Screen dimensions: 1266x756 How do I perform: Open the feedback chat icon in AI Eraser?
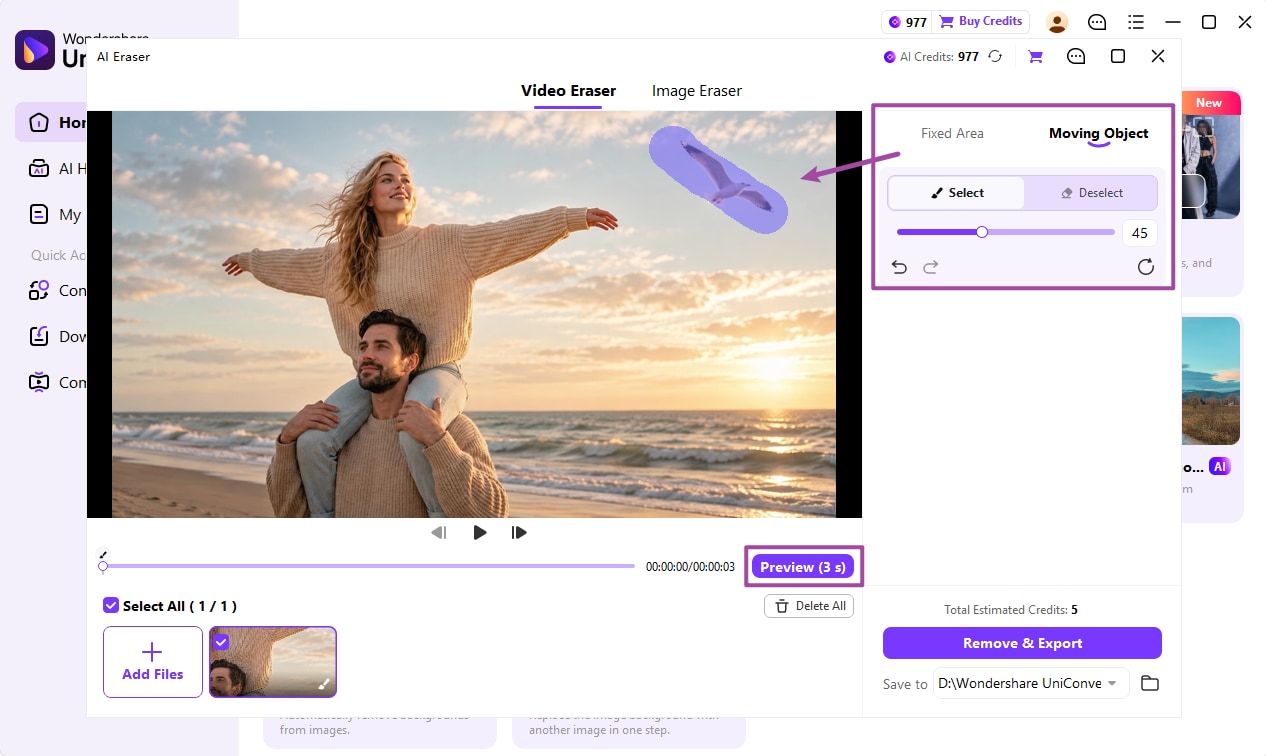[x=1076, y=57]
